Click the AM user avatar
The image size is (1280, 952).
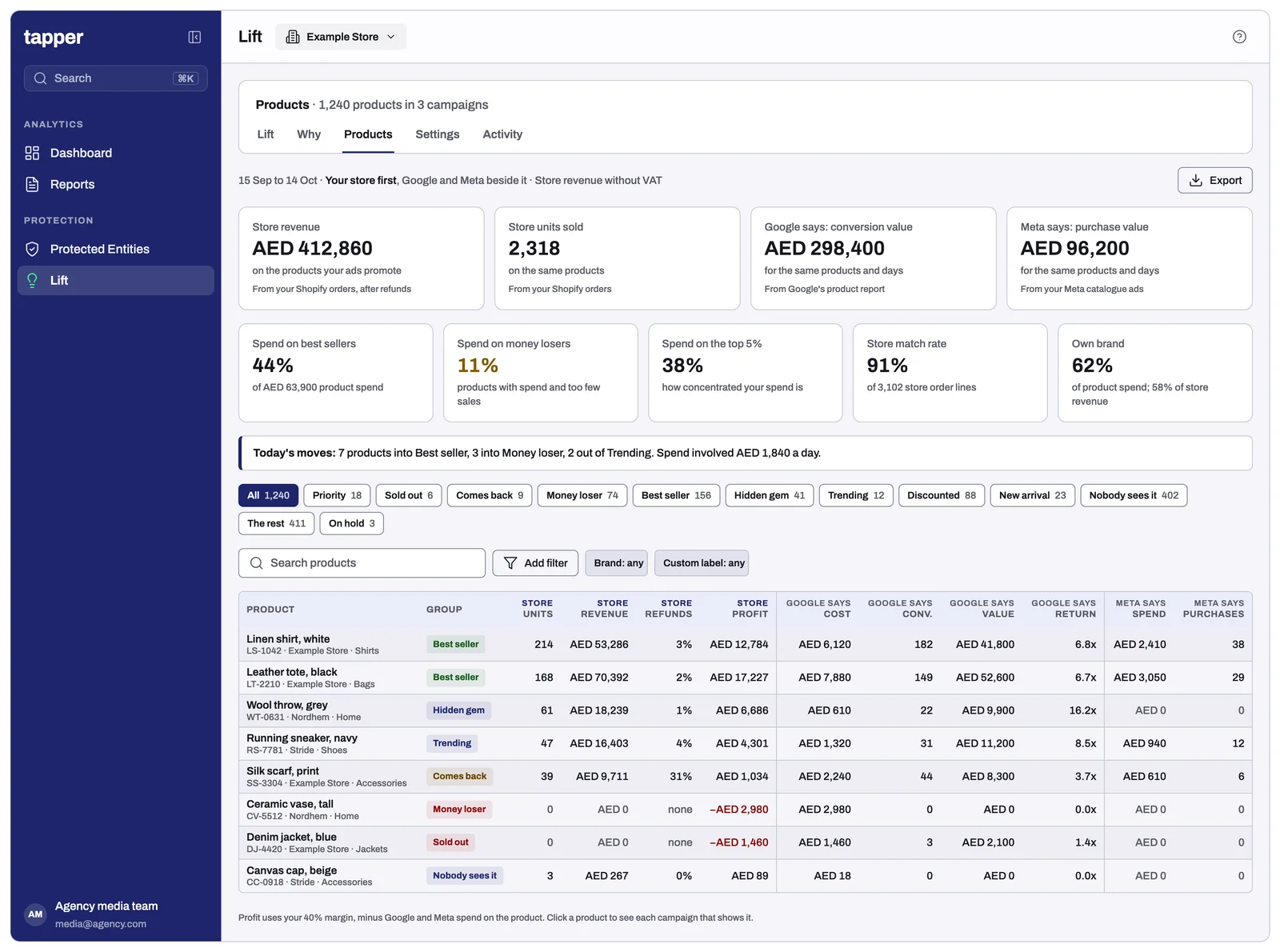(x=35, y=914)
